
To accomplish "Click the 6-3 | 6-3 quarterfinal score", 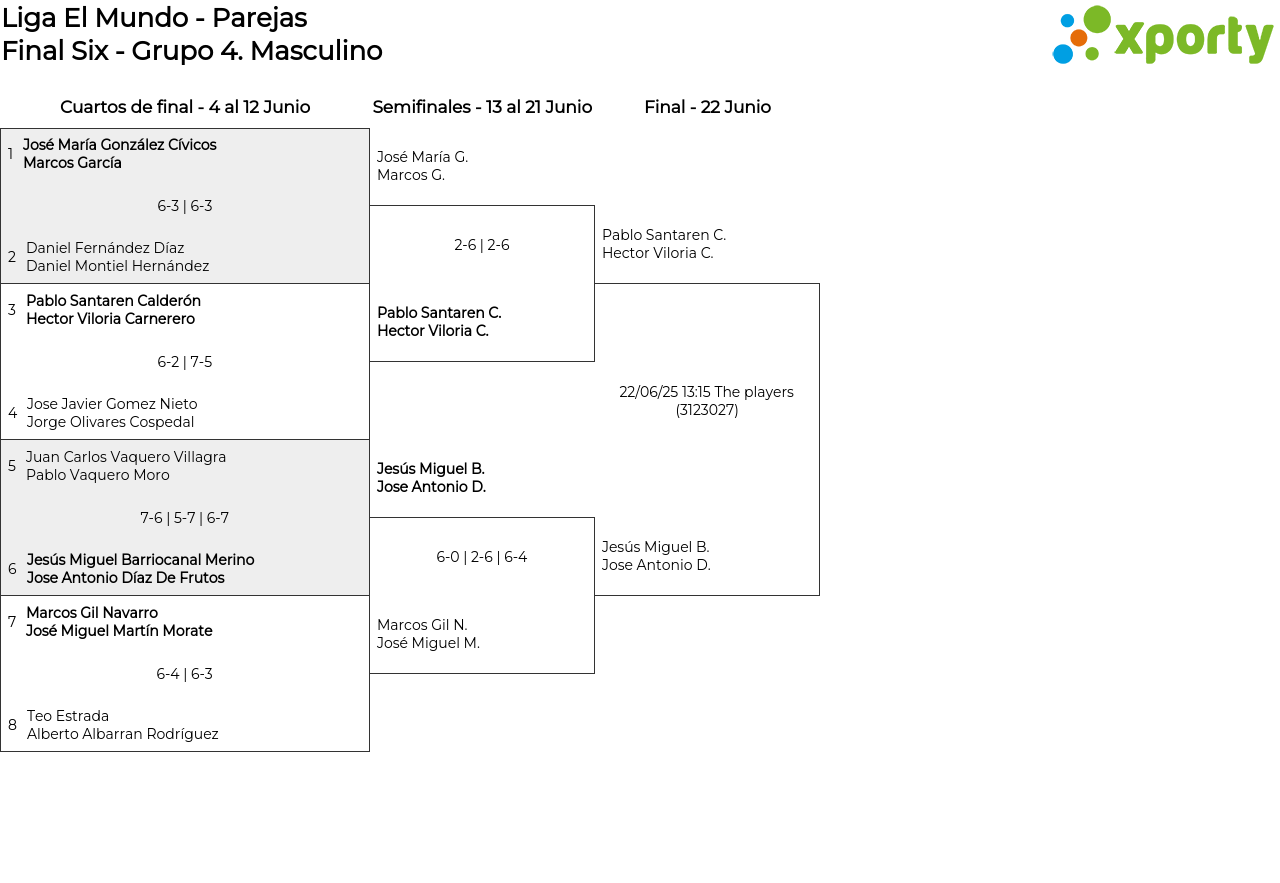I will pos(185,206).
